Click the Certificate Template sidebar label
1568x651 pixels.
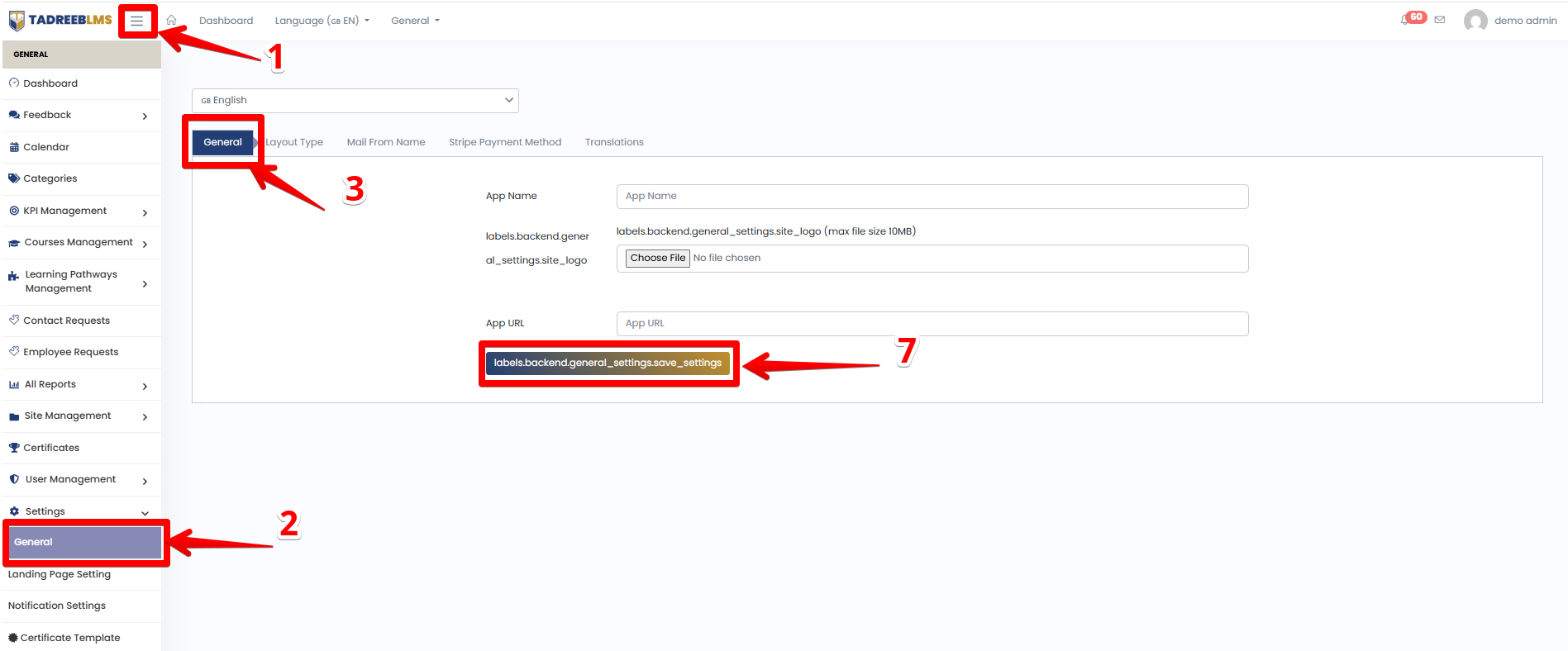(70, 638)
